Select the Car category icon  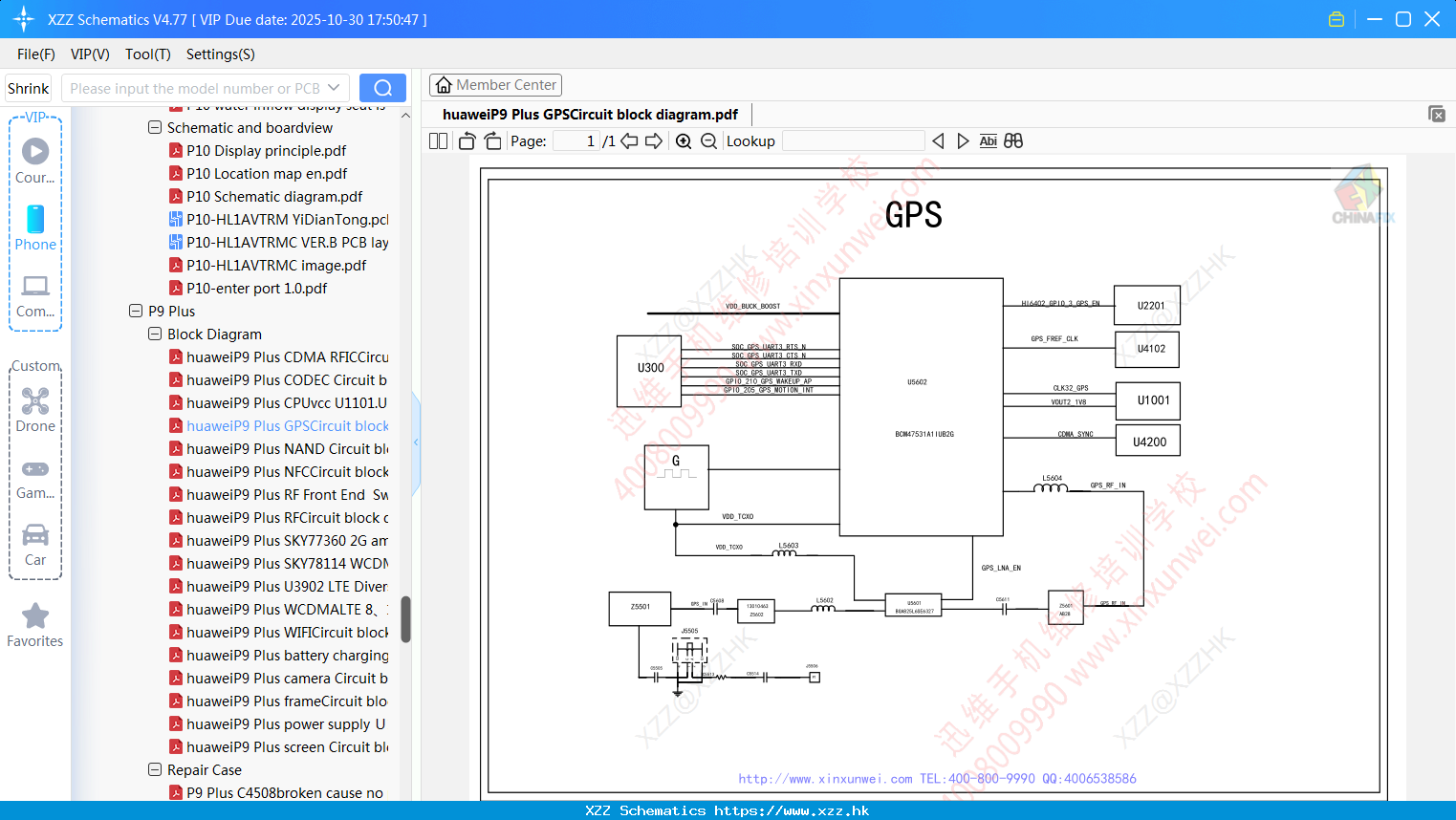click(x=35, y=546)
